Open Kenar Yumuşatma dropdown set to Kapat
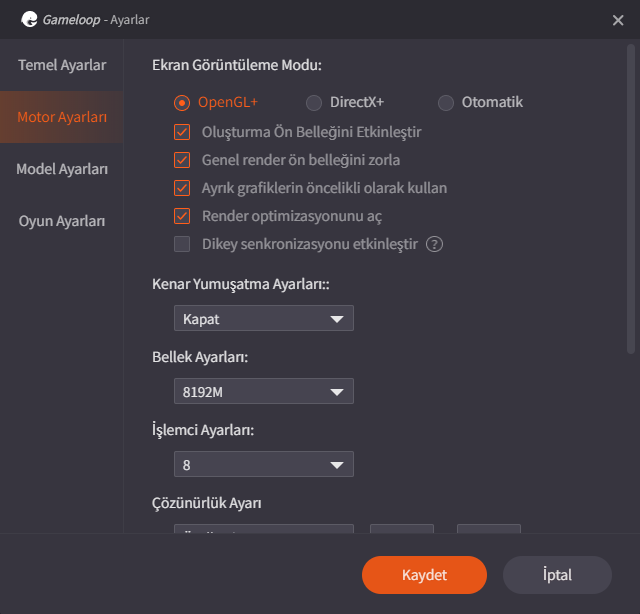Screen dimensions: 640x614 pyautogui.click(x=263, y=319)
